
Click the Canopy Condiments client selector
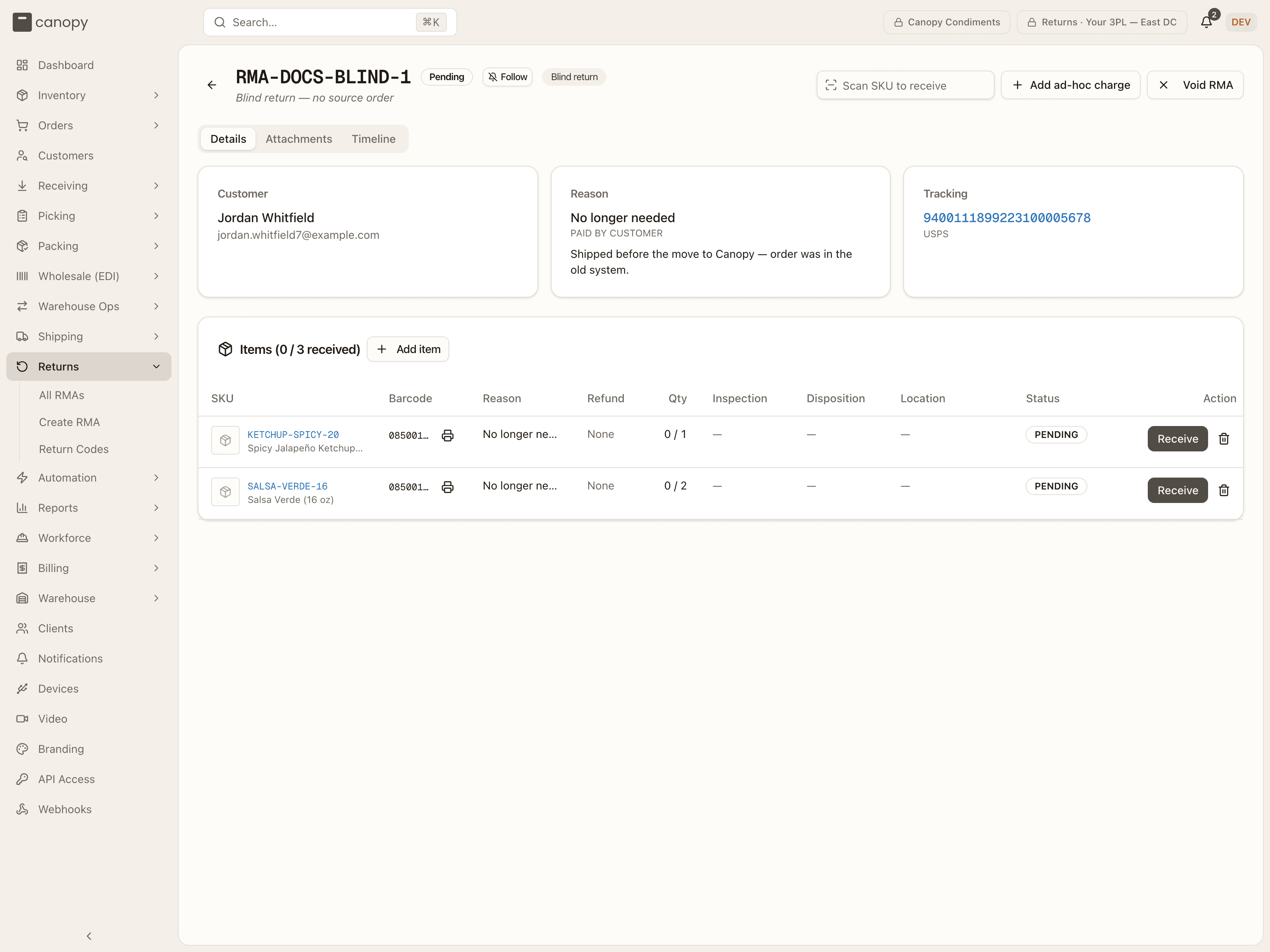point(947,22)
